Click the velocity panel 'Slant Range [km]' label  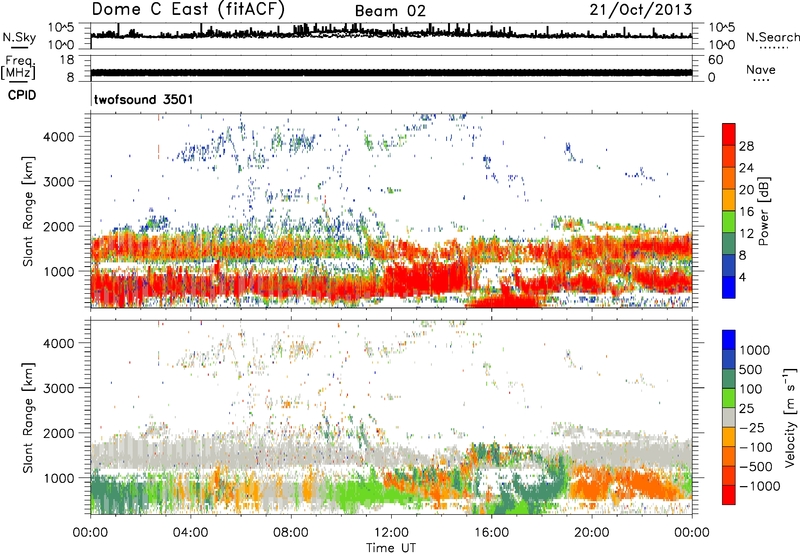28,417
